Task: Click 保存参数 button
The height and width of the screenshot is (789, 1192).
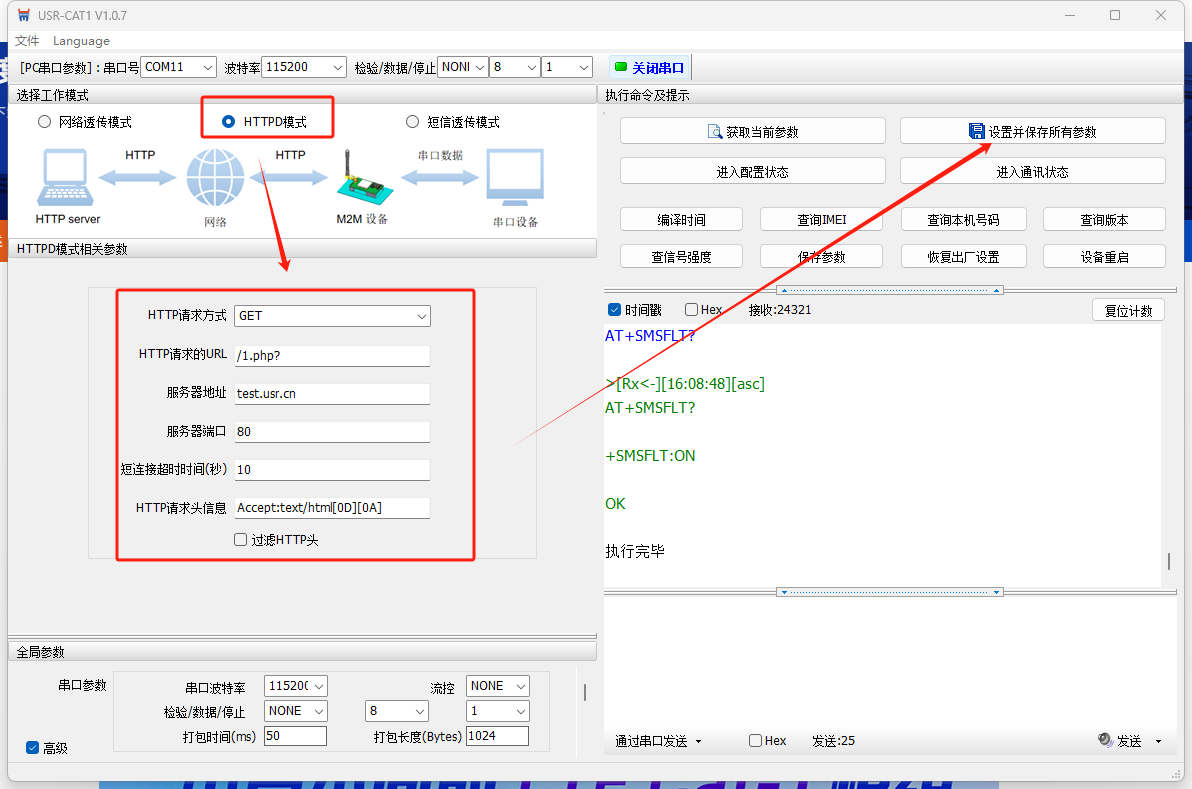Action: tap(821, 257)
